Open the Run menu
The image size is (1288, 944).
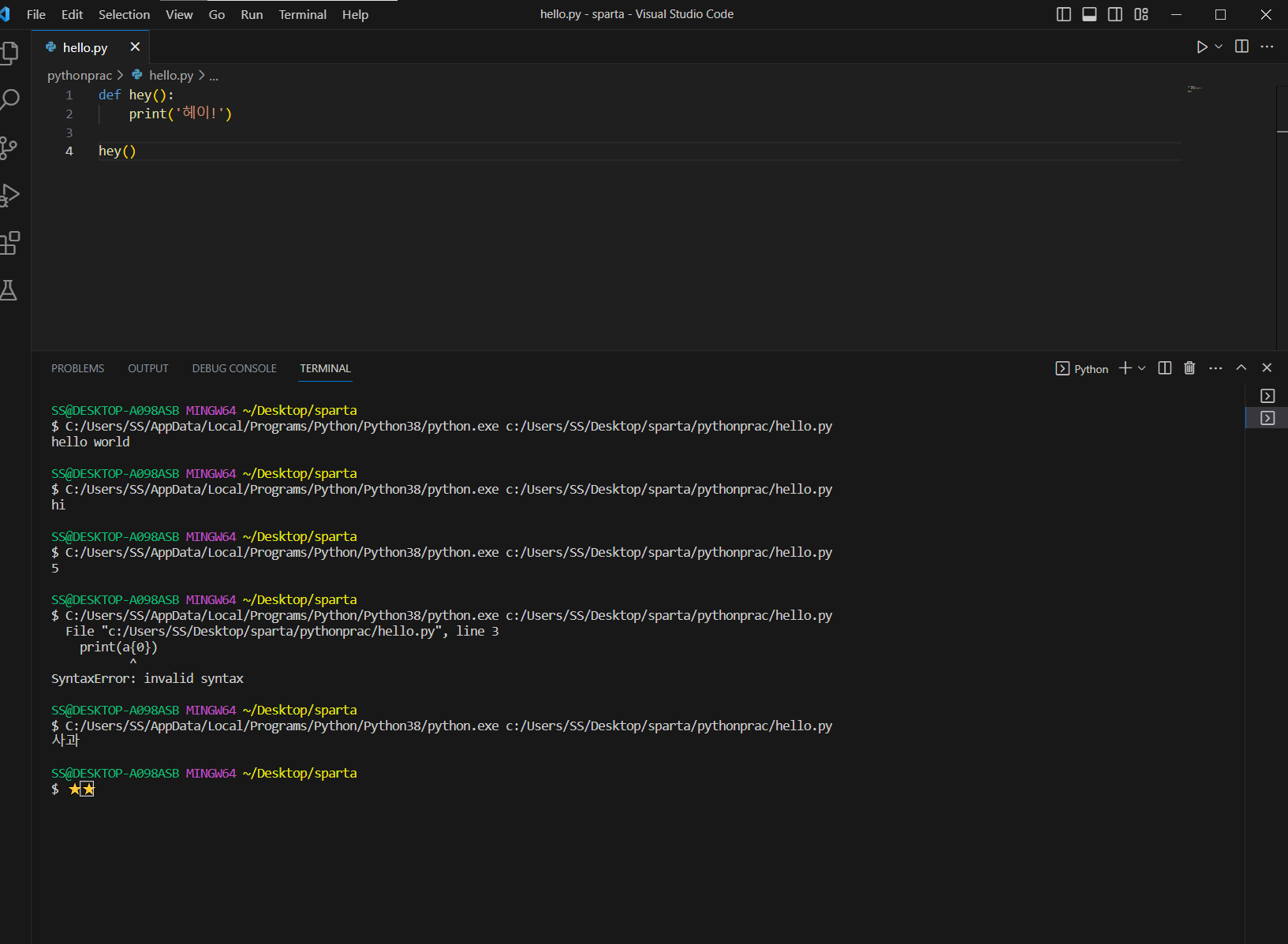point(252,14)
